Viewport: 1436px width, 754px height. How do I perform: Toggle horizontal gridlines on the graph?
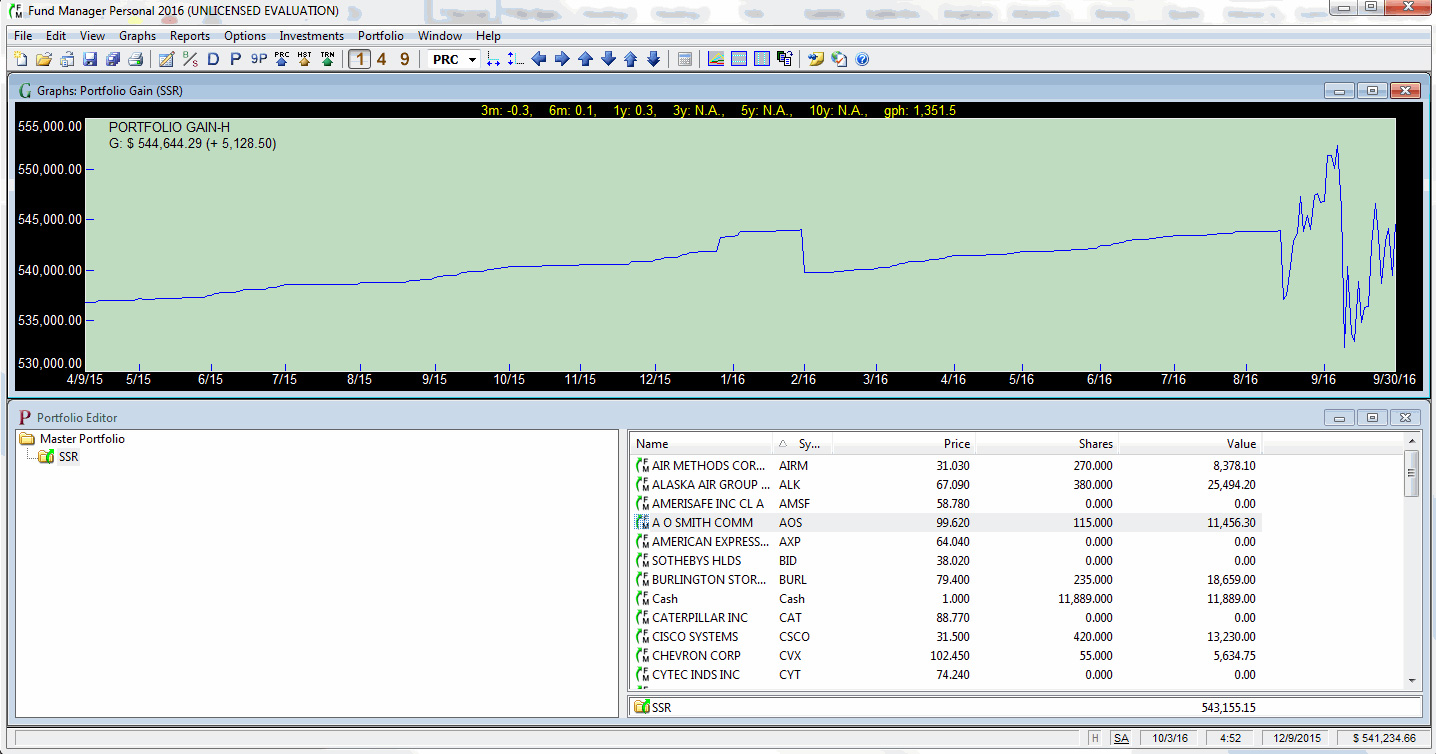point(738,58)
